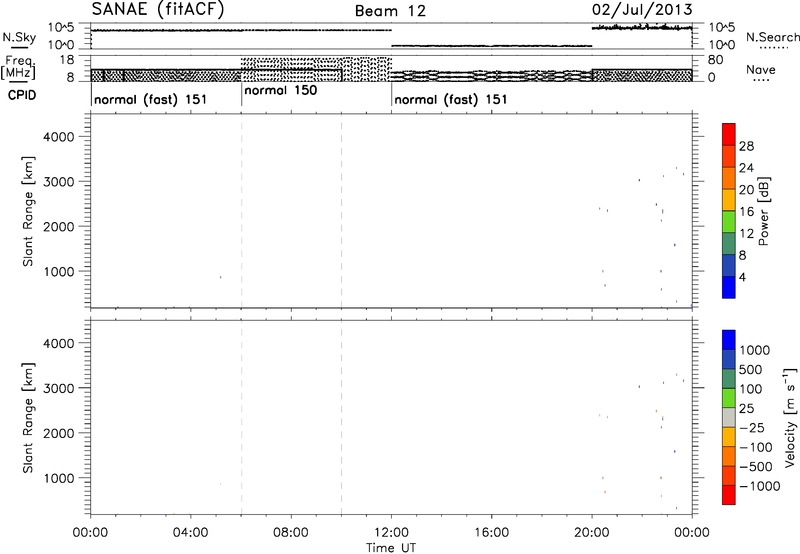The width and height of the screenshot is (800, 554).
Task: Click the 12:00 time tick label
Action: pyautogui.click(x=391, y=533)
